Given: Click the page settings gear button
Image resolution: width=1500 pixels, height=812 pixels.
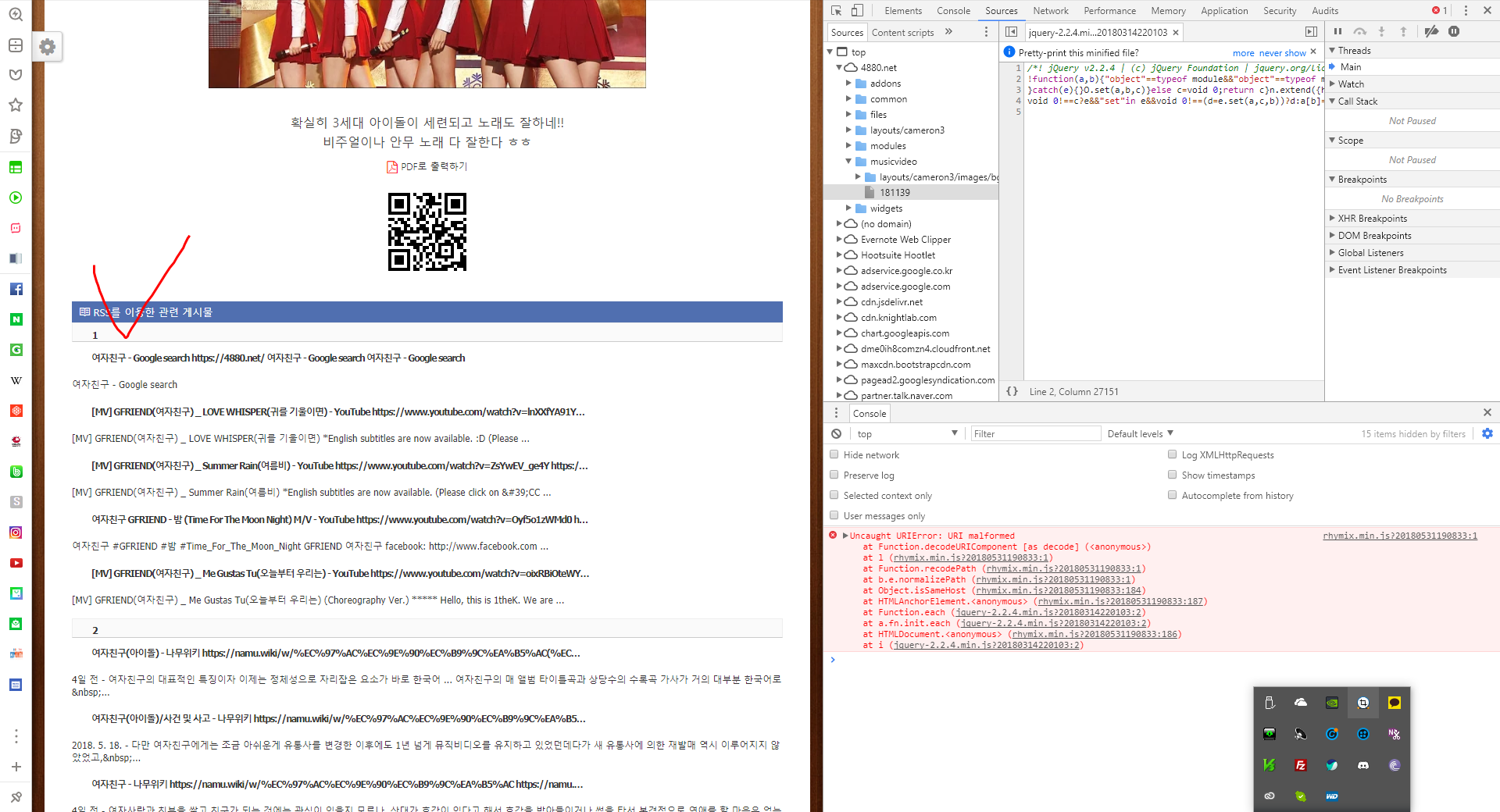Looking at the screenshot, I should pos(48,47).
